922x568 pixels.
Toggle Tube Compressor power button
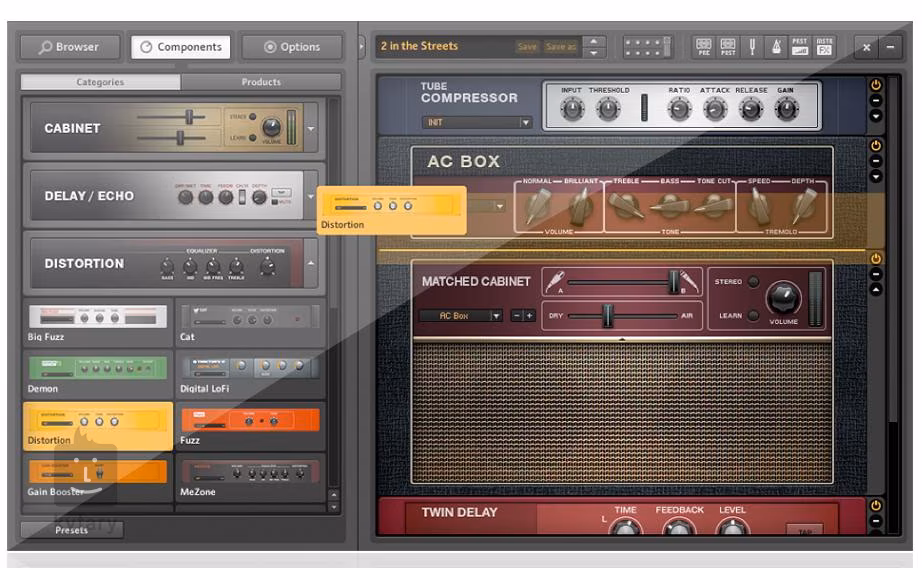click(x=876, y=85)
